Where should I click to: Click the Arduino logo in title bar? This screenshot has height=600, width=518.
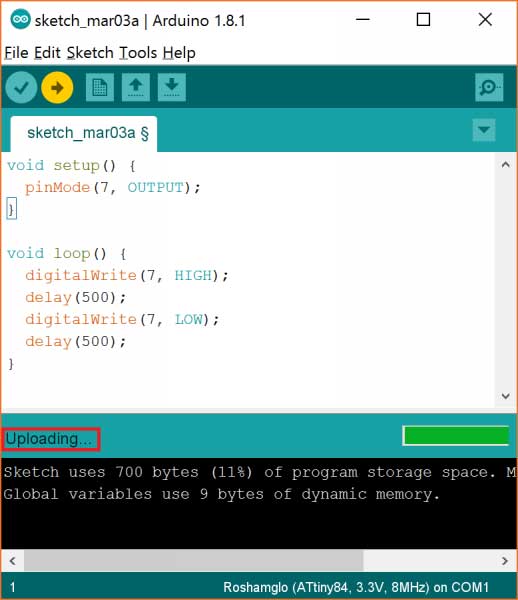(x=20, y=20)
